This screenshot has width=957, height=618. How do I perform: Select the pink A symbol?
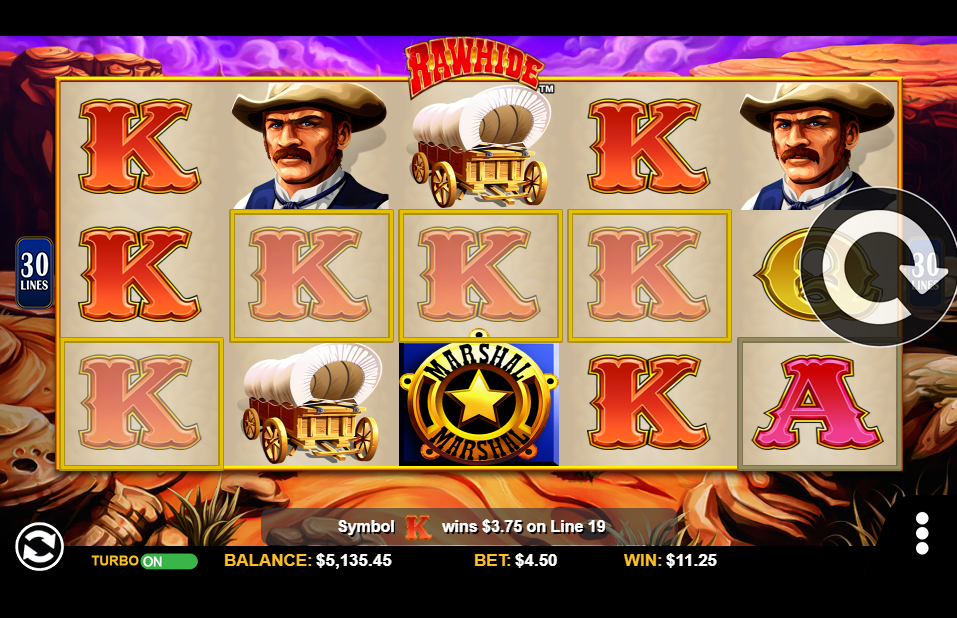click(818, 403)
